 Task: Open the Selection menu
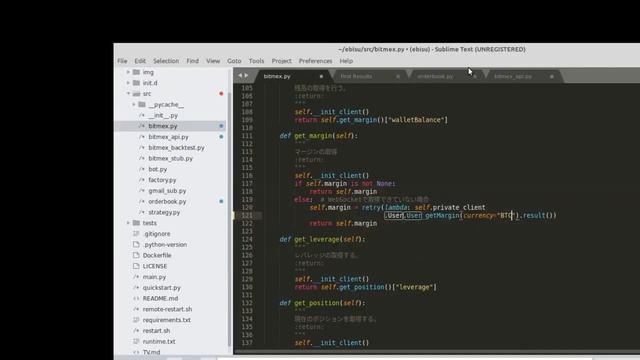[x=166, y=61]
